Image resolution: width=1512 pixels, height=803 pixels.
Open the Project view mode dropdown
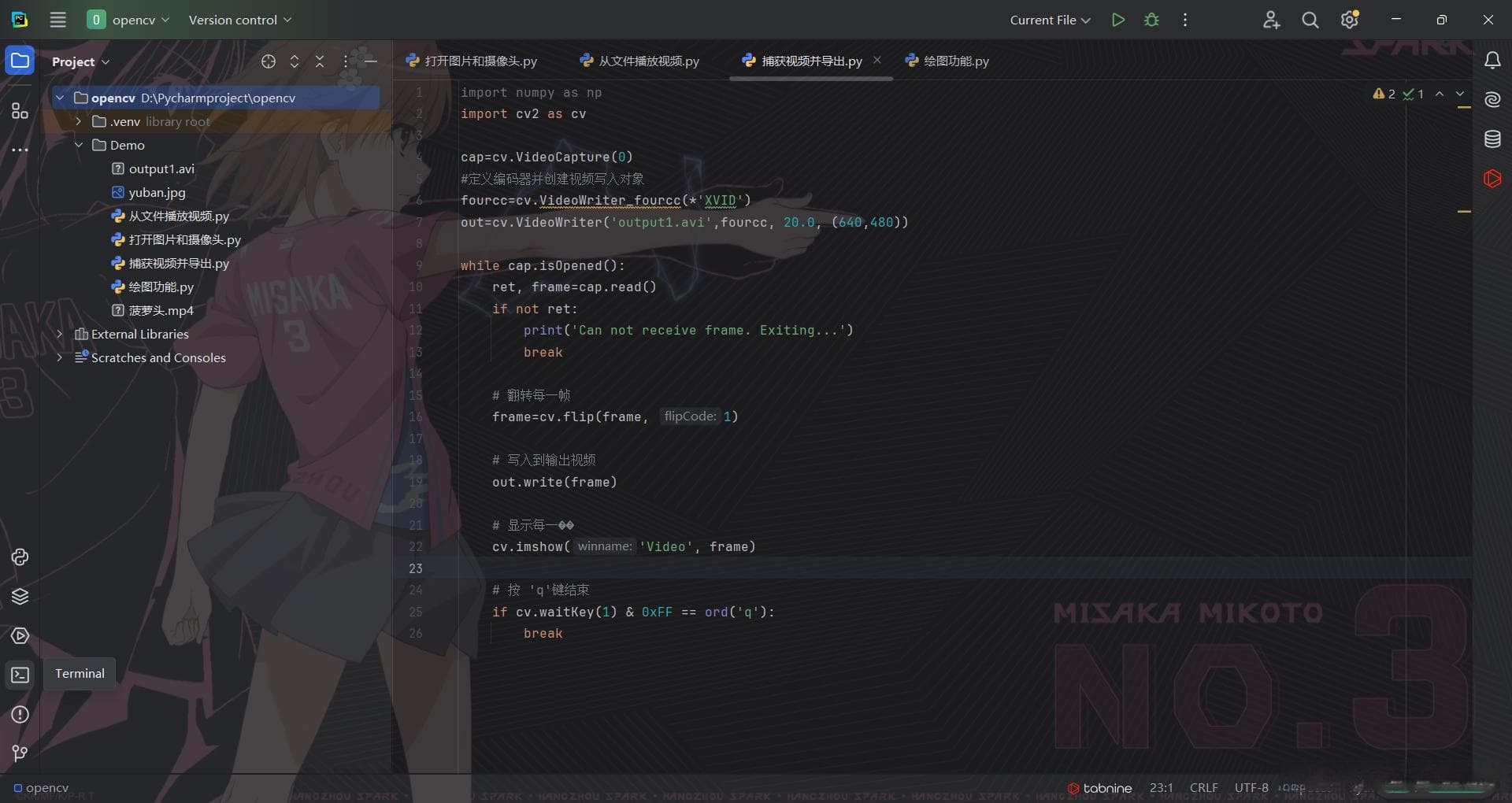click(x=81, y=61)
